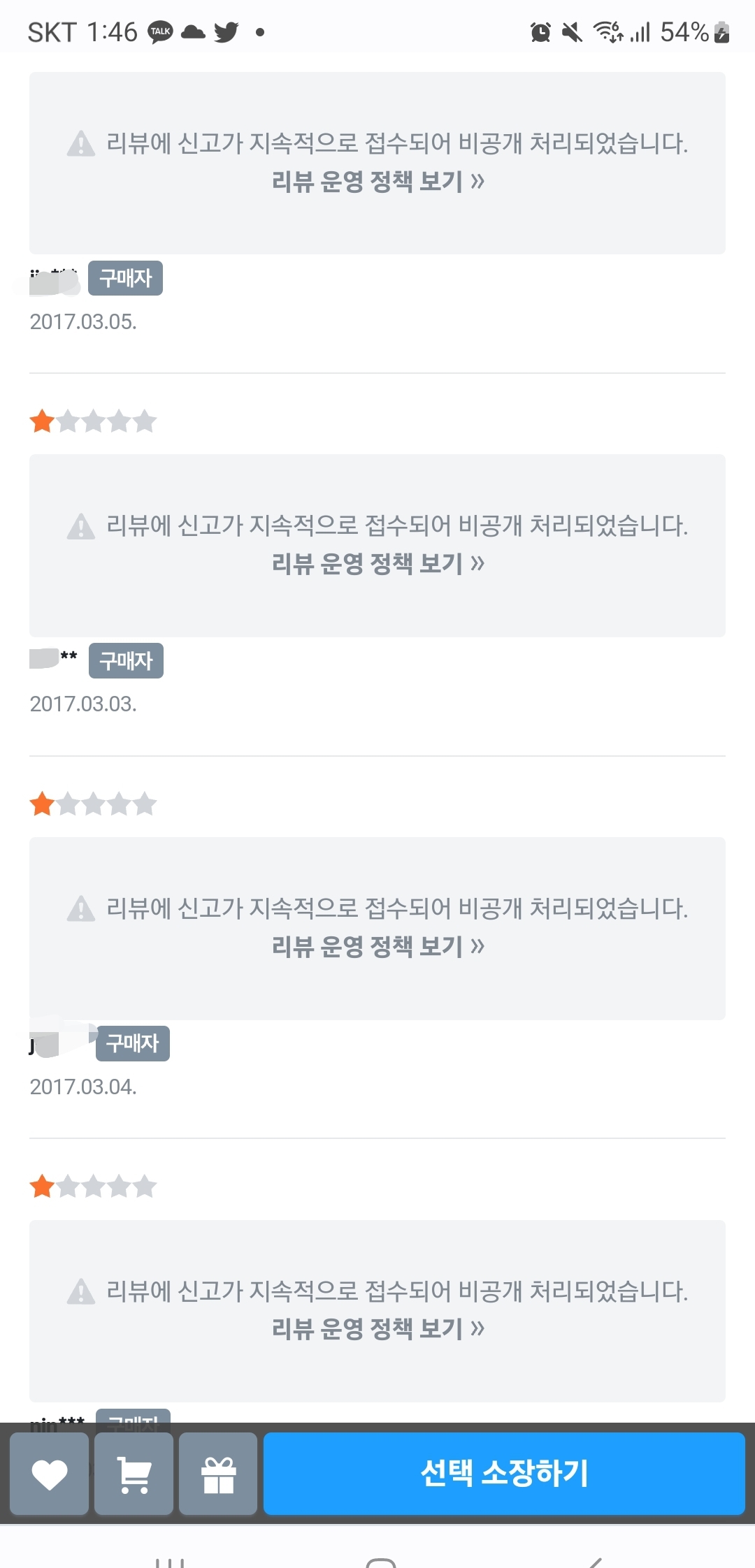
Task: Tap warning triangle icon in first hidden review
Action: [81, 144]
